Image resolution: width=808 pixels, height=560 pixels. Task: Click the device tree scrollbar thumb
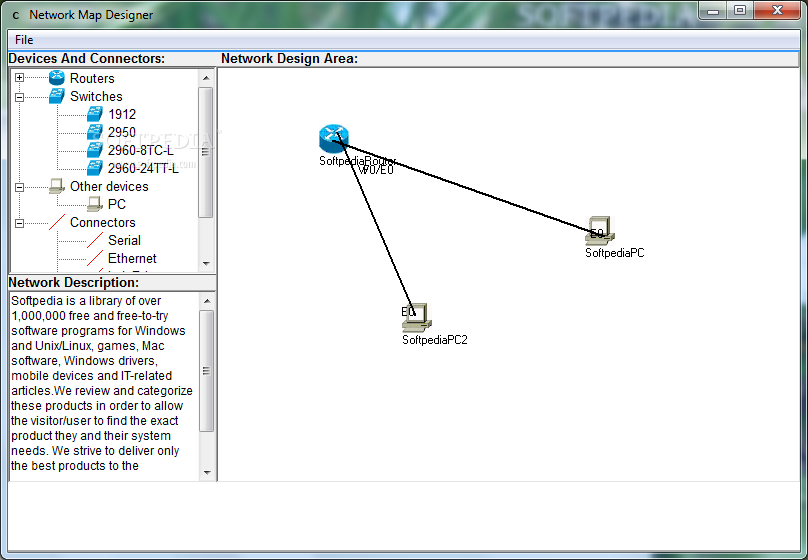click(206, 152)
